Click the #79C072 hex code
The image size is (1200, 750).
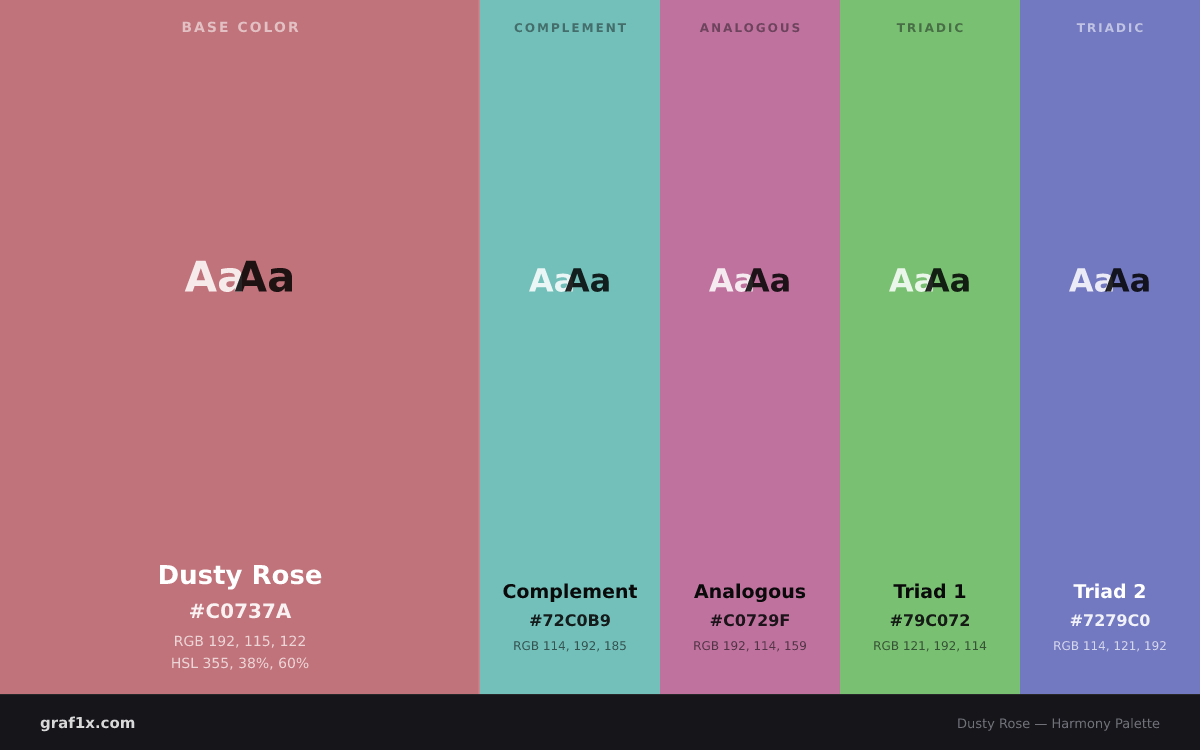tap(930, 621)
